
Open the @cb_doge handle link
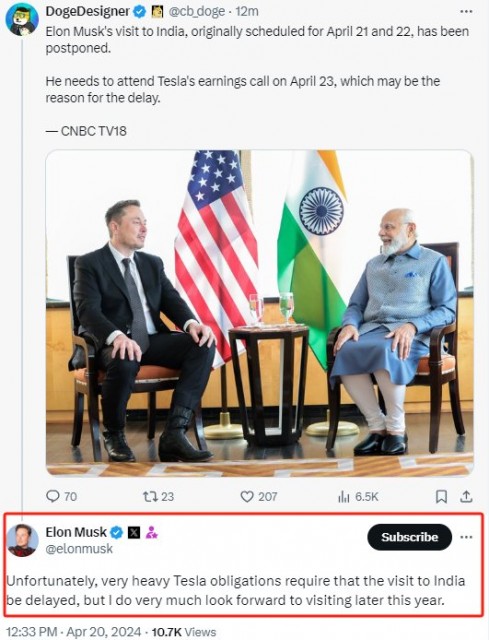[196, 11]
